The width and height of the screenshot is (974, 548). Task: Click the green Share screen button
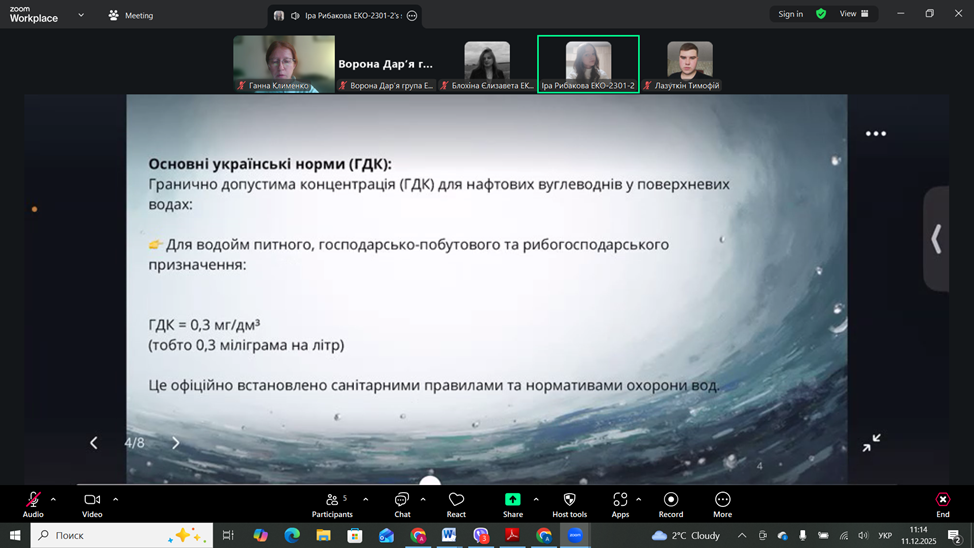[513, 503]
